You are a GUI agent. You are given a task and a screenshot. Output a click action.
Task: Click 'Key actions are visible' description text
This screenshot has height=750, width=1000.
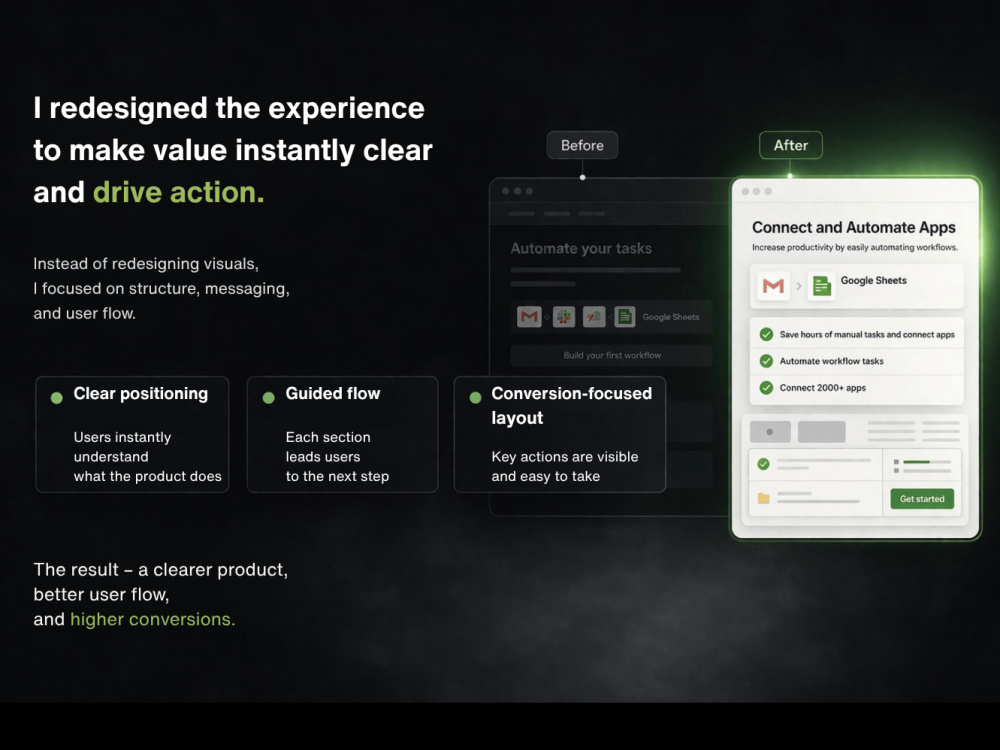coord(564,457)
